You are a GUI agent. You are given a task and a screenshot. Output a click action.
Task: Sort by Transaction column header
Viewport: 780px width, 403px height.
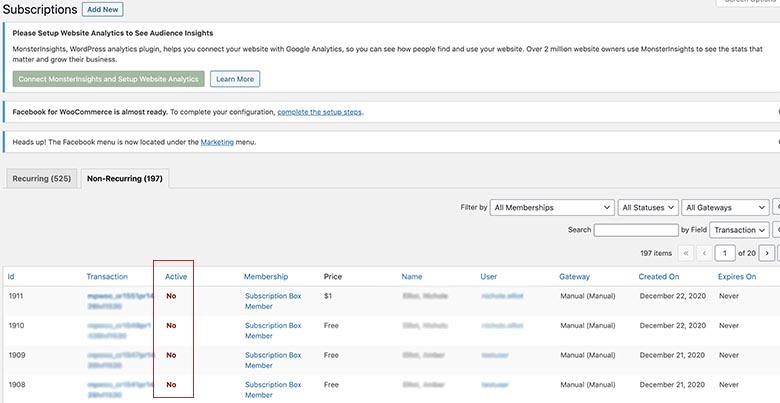tap(107, 277)
